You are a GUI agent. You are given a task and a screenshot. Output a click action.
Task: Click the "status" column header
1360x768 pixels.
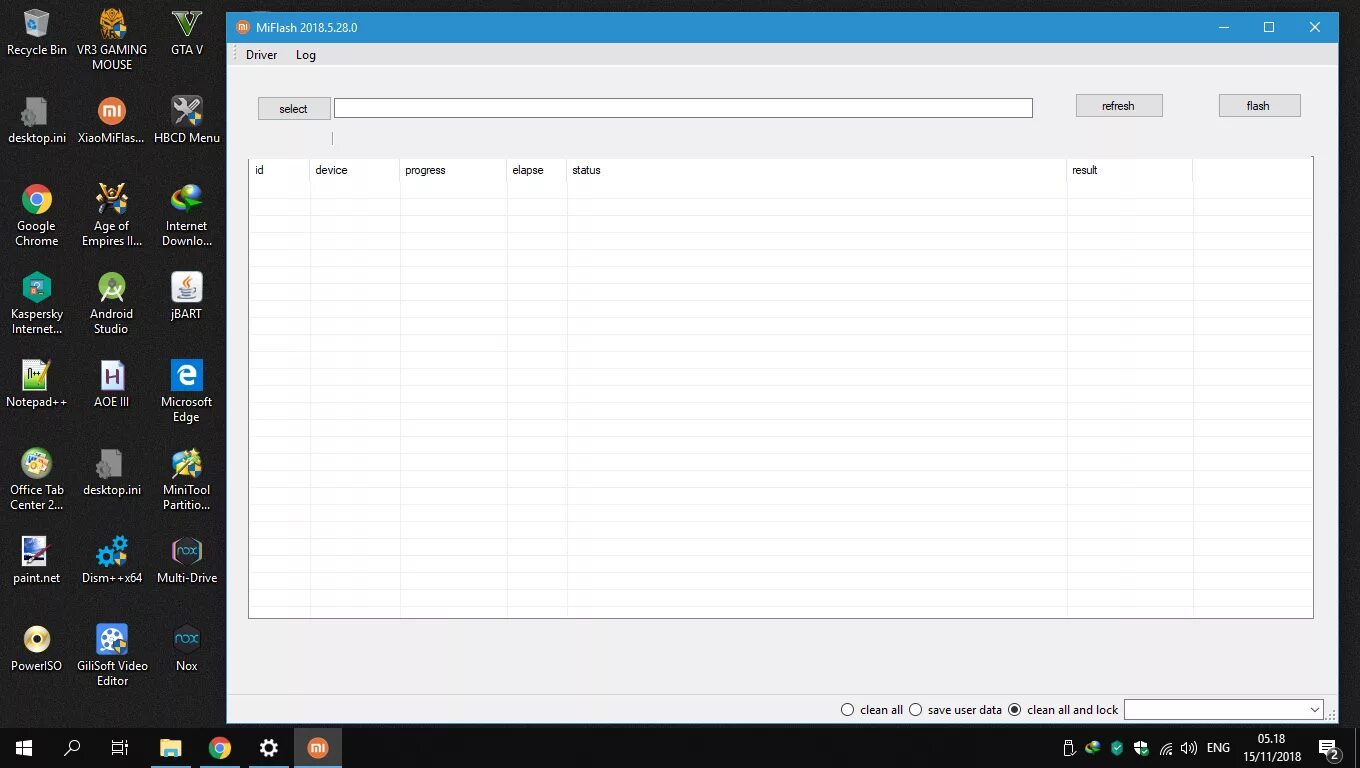816,170
